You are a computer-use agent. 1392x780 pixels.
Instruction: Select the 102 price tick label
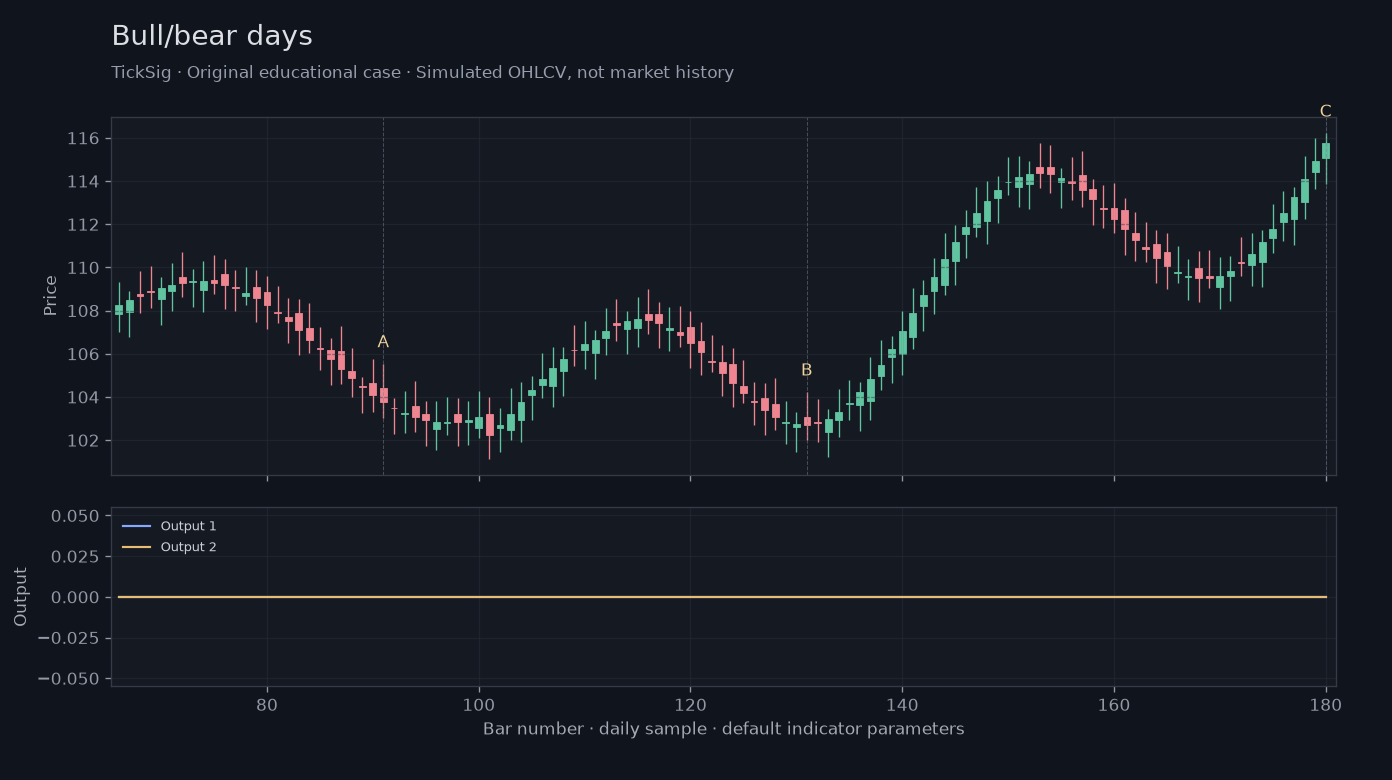[x=82, y=441]
